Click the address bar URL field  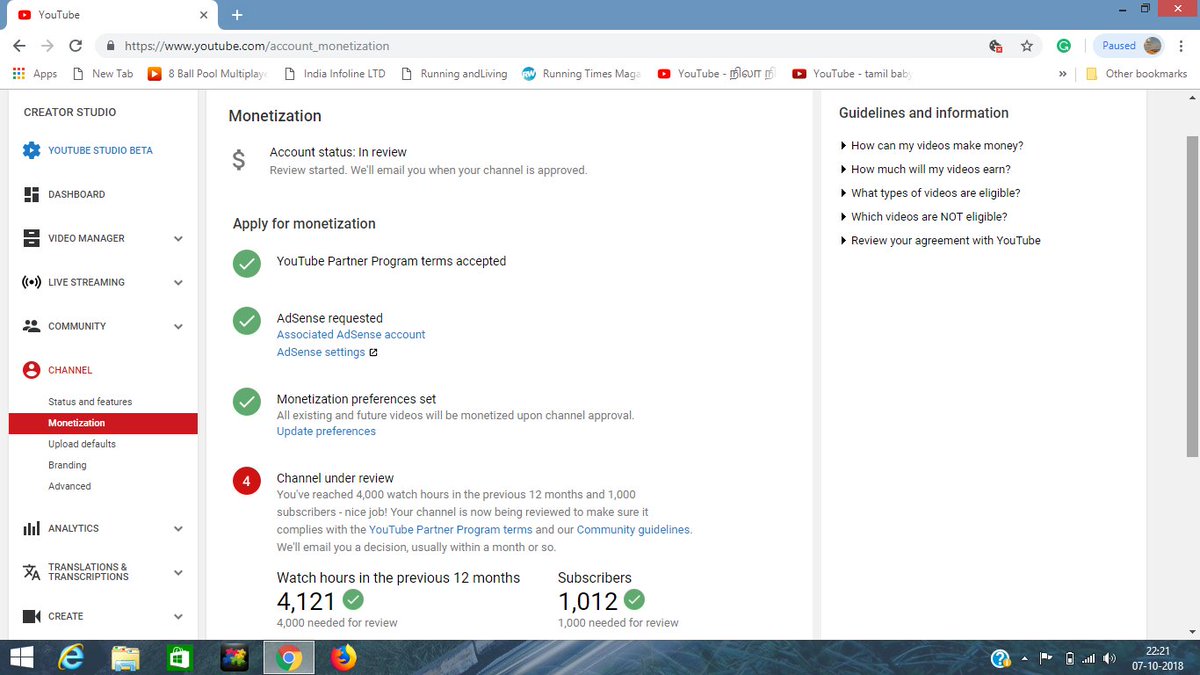540,46
